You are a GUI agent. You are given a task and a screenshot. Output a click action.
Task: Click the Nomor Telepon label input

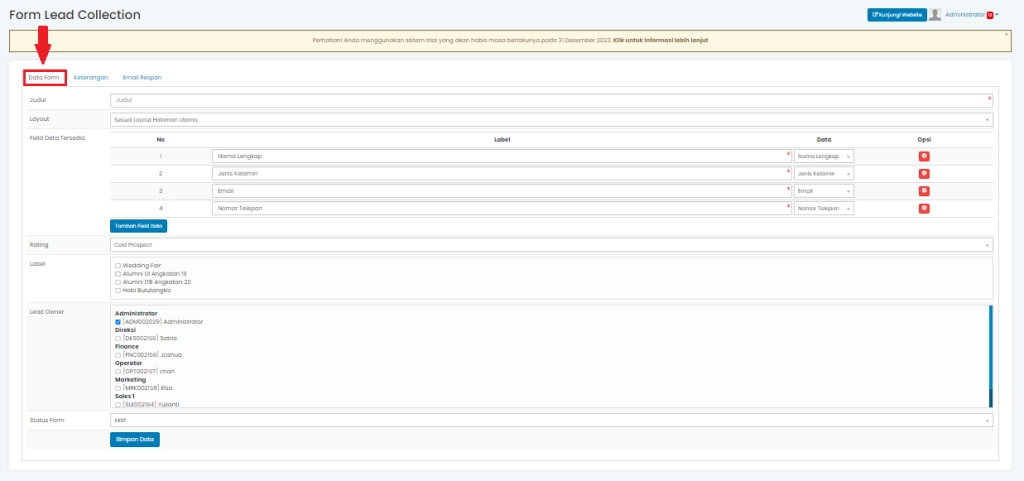click(x=502, y=208)
